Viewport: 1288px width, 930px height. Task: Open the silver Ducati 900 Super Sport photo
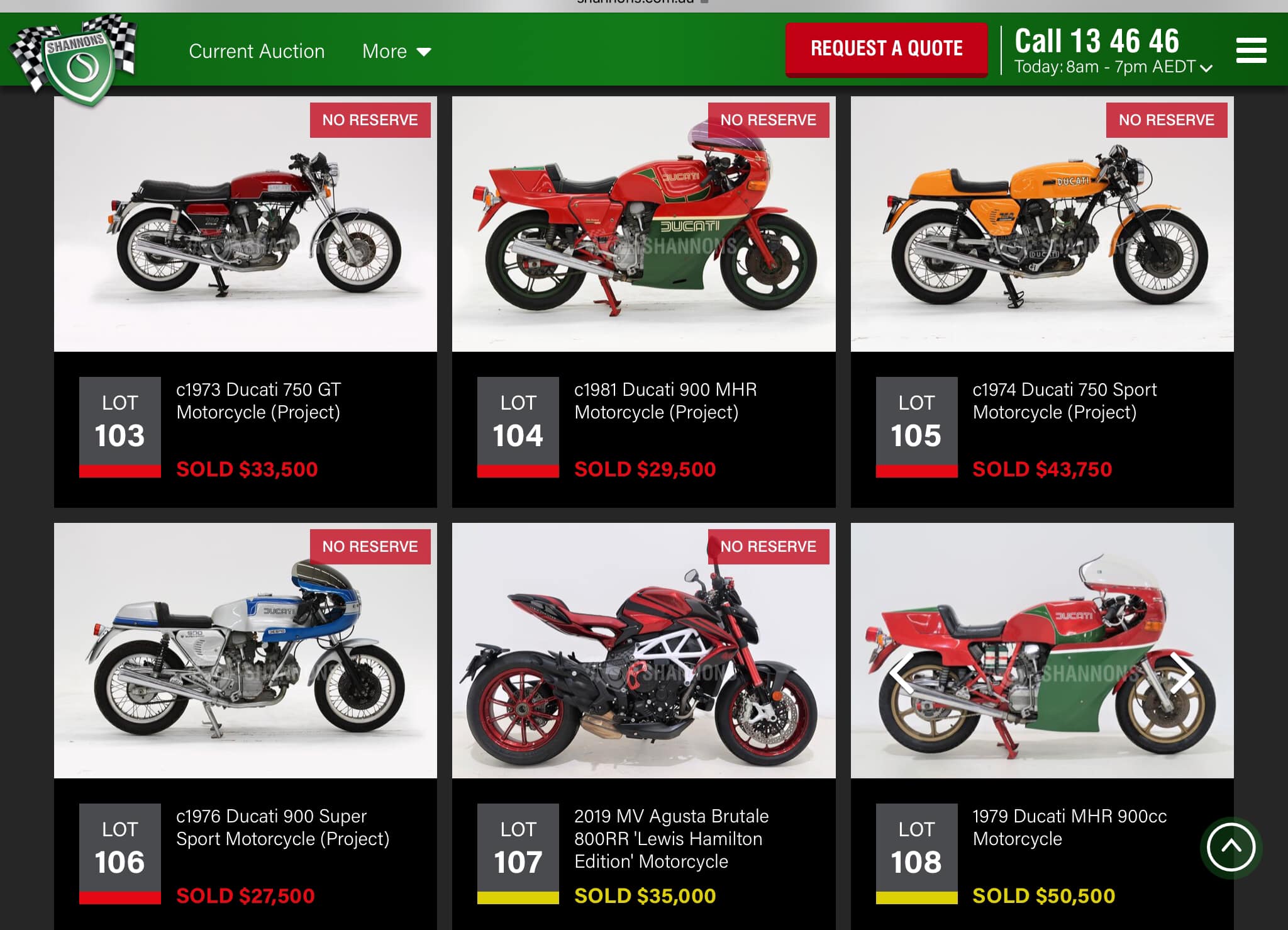click(245, 651)
